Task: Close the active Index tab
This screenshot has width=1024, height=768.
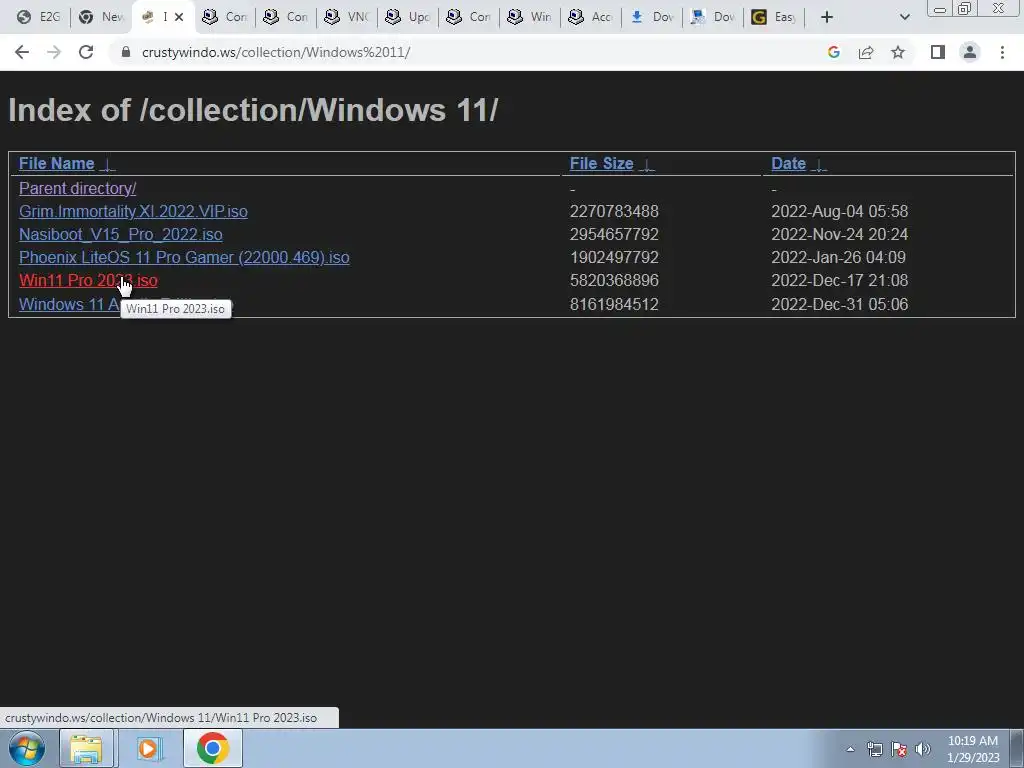Action: point(179,17)
